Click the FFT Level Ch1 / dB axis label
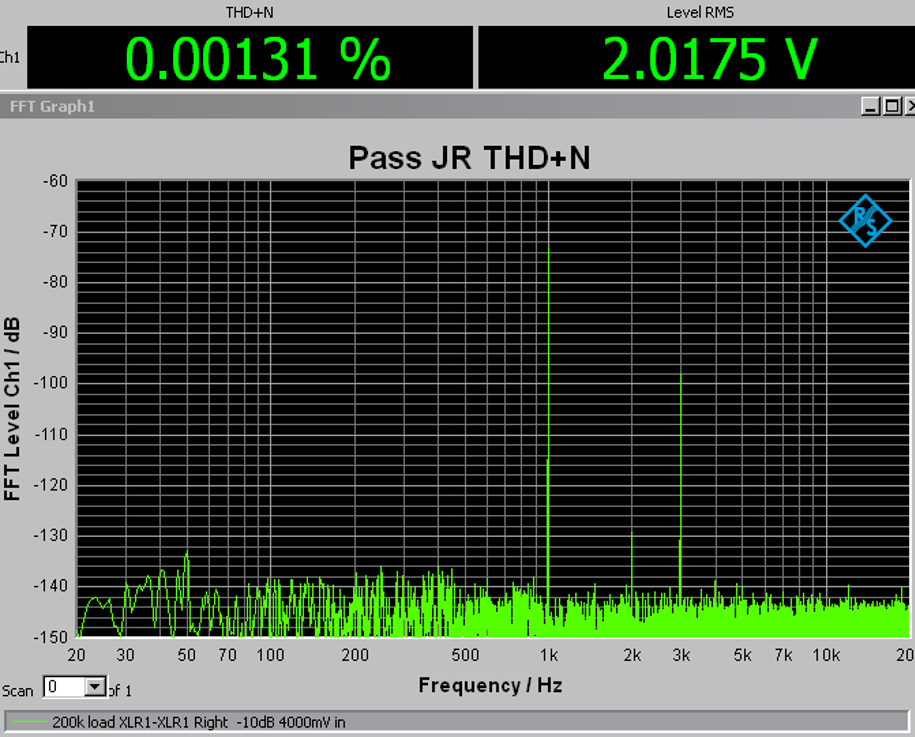This screenshot has height=737, width=915. click(12, 409)
